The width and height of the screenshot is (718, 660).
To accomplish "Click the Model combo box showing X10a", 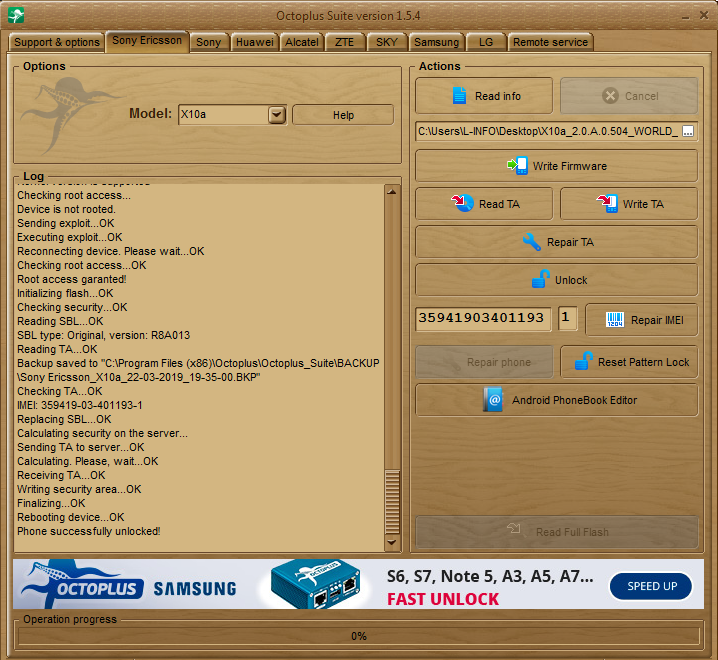I will coord(232,115).
